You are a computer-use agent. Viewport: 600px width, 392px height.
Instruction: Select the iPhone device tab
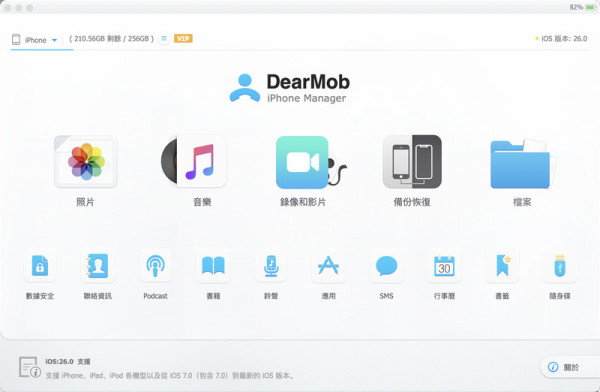35,40
